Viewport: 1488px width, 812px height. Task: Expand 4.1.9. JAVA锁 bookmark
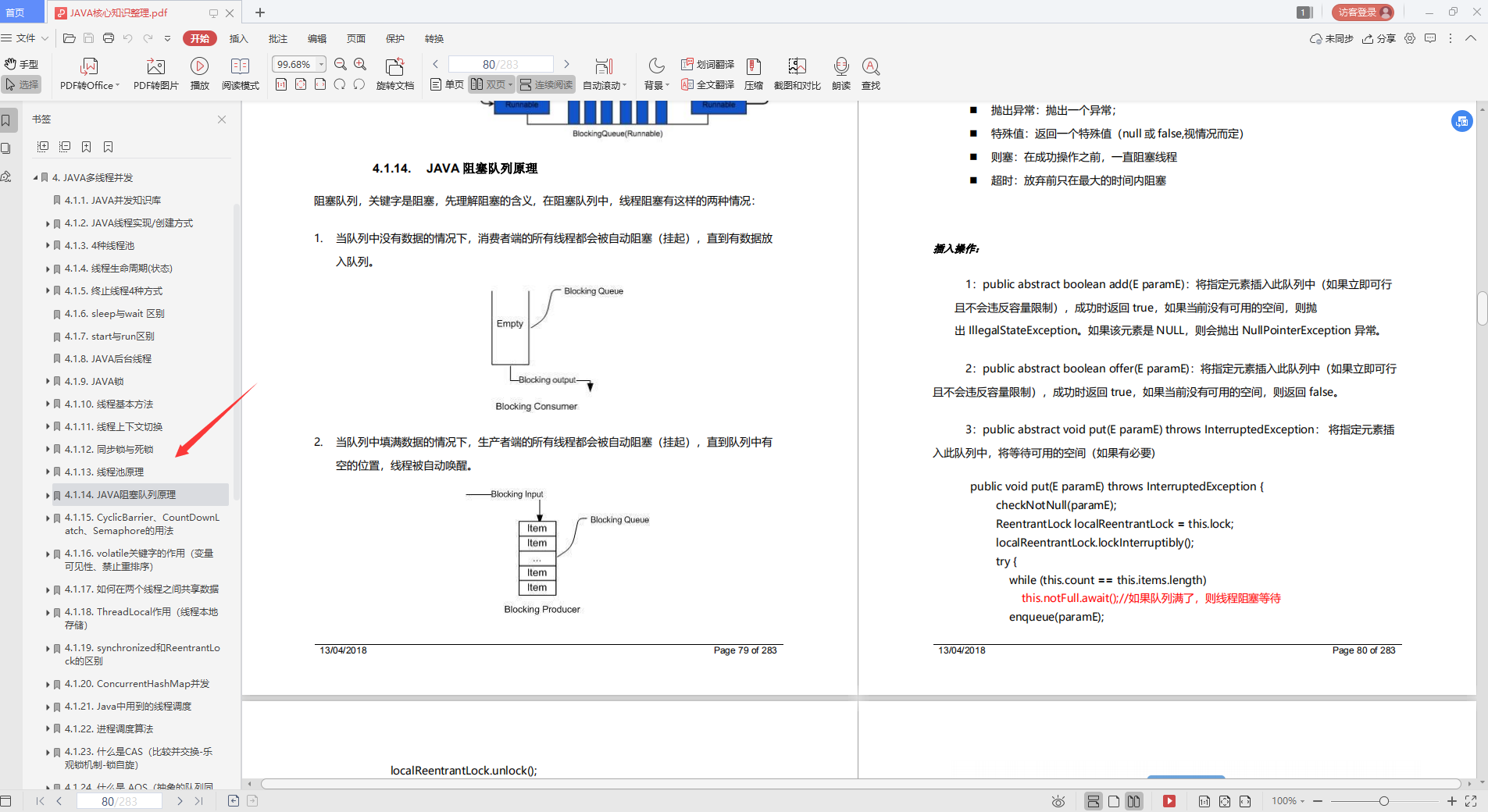[48, 382]
